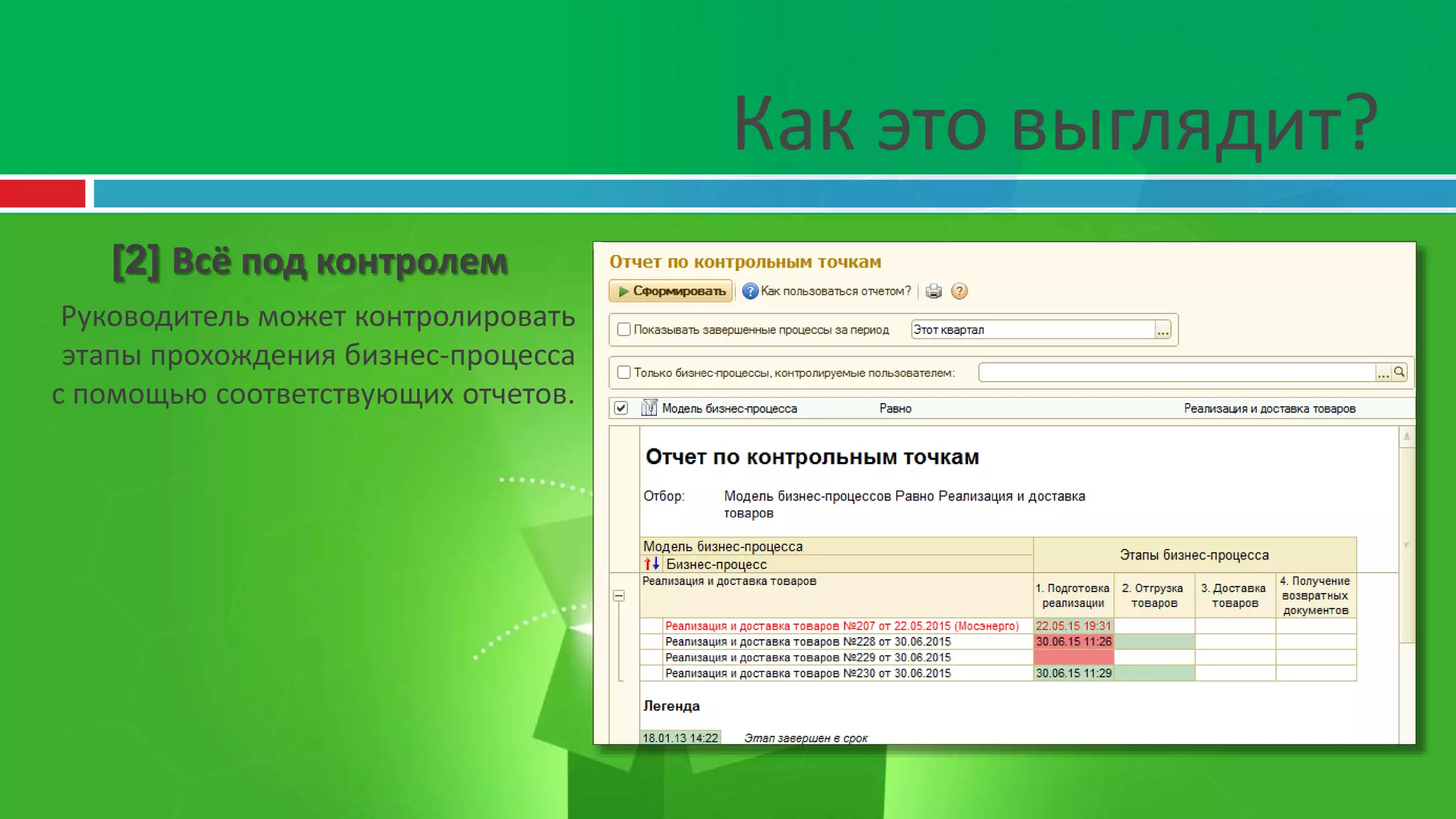1456x819 pixels.
Task: Open the period selector ellipsis button
Action: pyautogui.click(x=1163, y=330)
